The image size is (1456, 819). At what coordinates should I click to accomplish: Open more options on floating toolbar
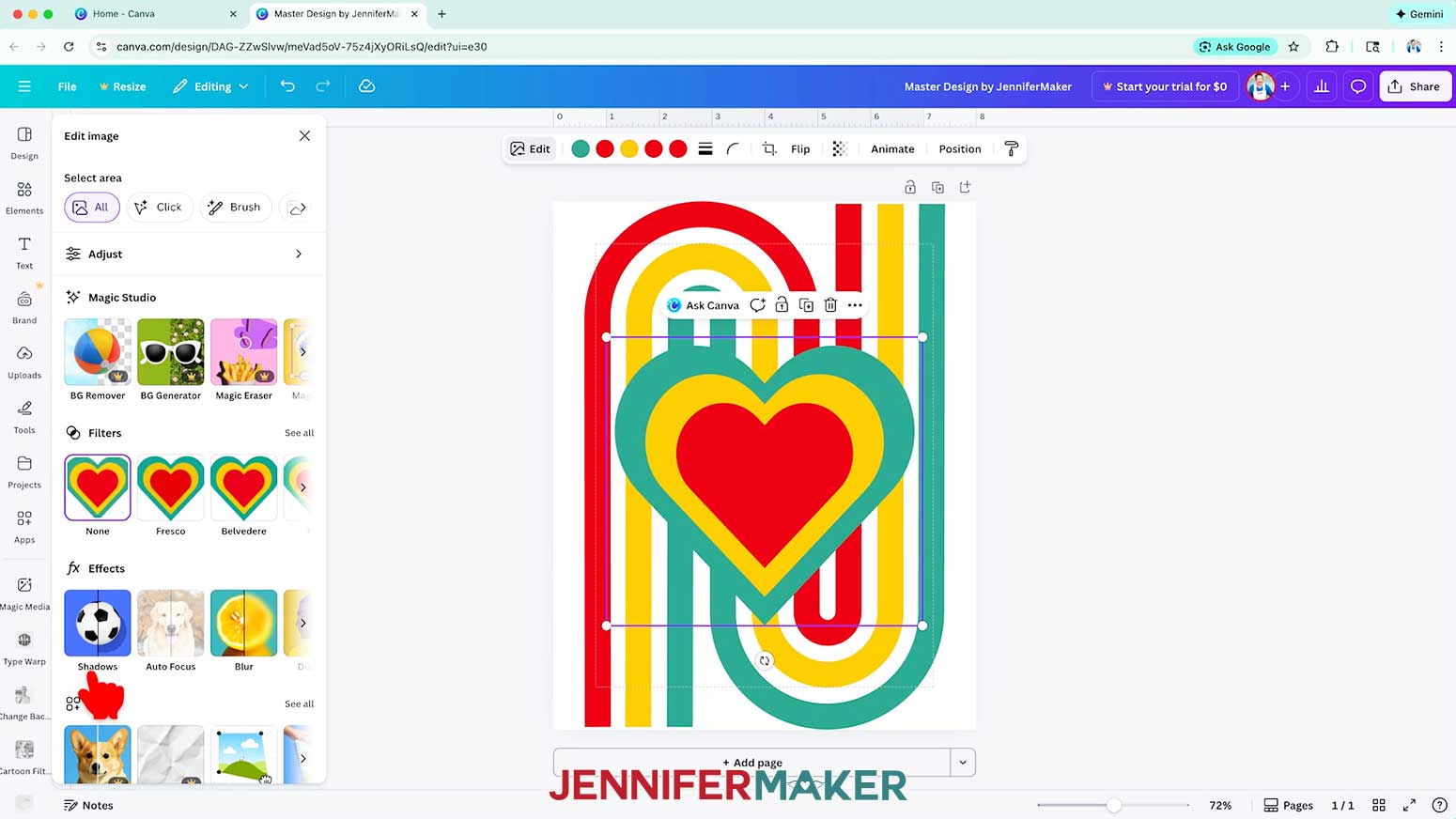coord(855,305)
